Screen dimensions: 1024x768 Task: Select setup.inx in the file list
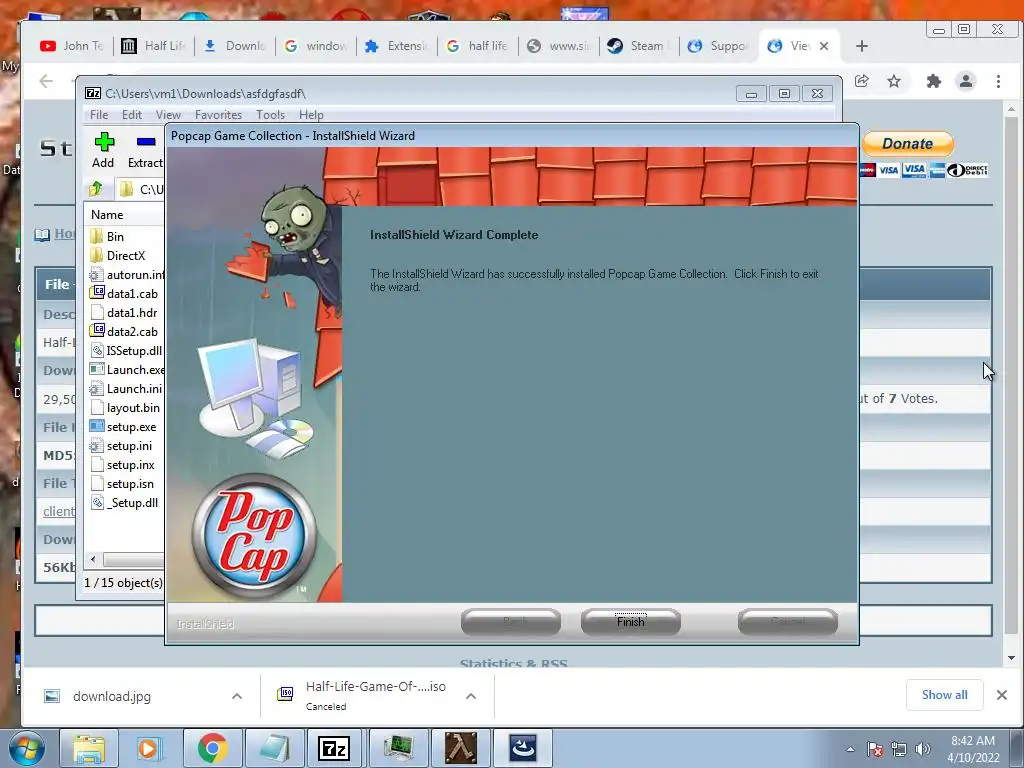125,464
